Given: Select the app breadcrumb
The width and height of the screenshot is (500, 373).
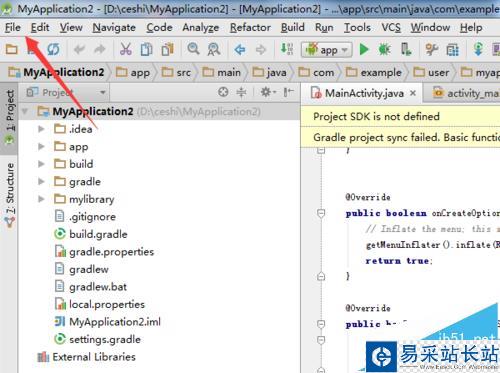Looking at the screenshot, I should click(133, 72).
